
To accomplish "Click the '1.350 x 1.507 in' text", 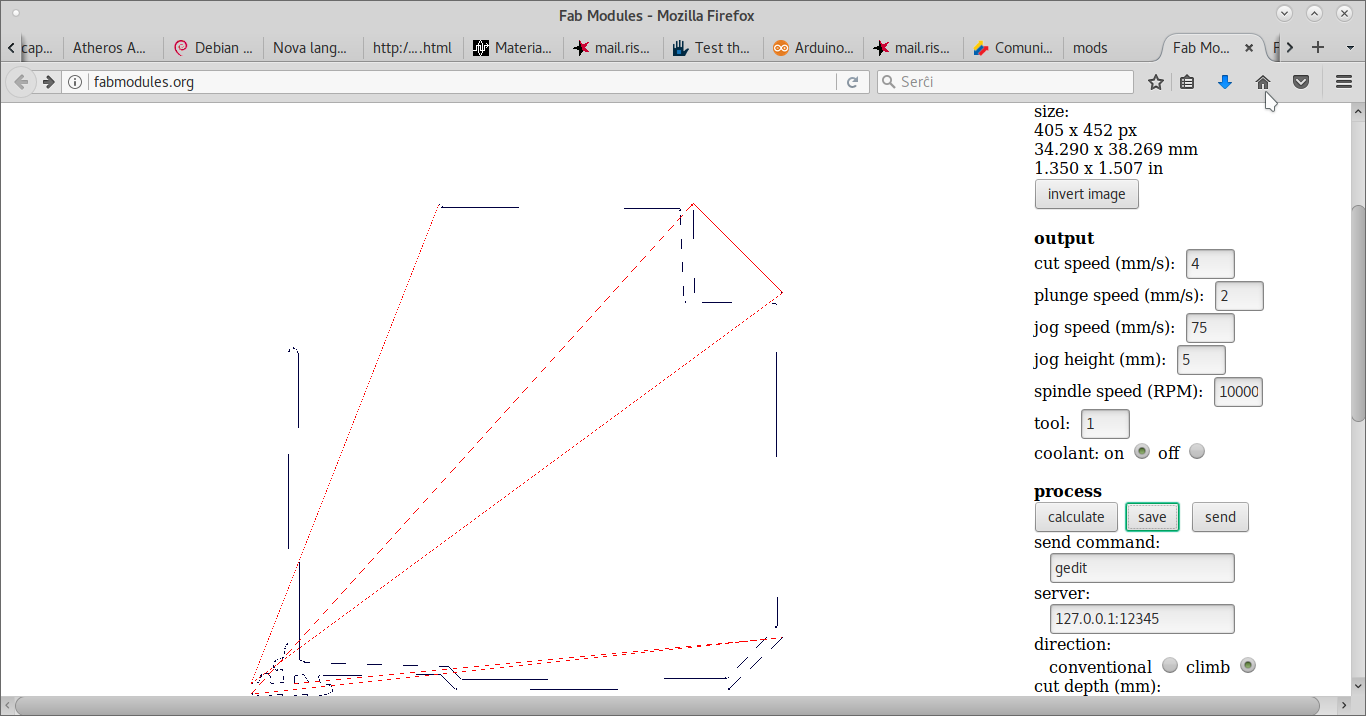I will (x=1098, y=168).
